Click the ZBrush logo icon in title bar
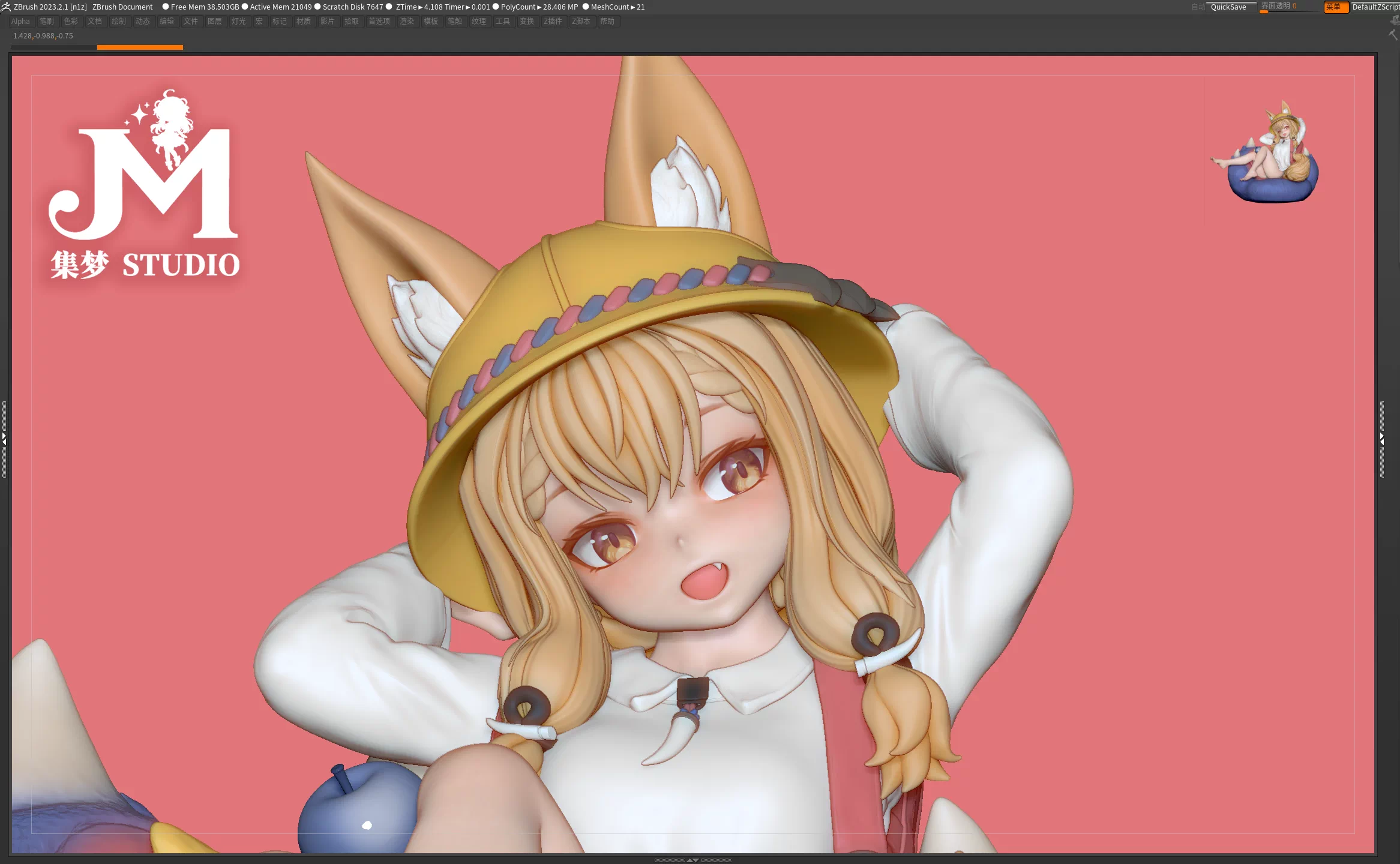Image resolution: width=1400 pixels, height=864 pixels. 5,7
